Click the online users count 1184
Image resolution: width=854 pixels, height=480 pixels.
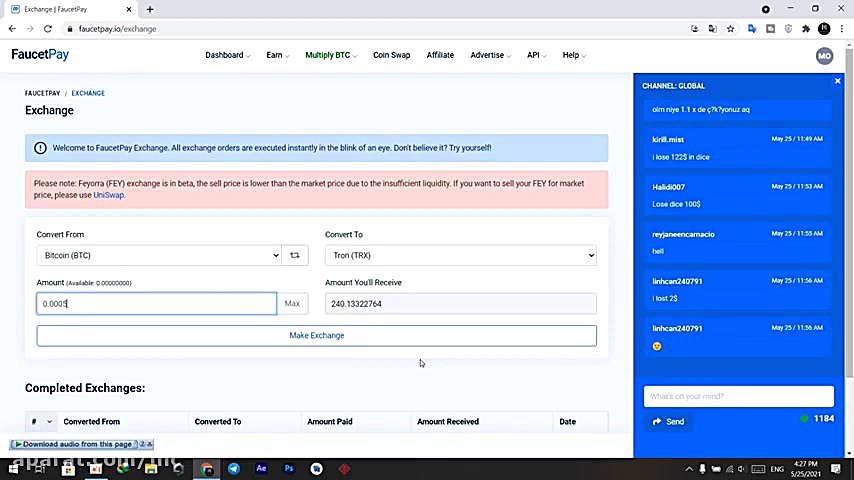(x=824, y=418)
